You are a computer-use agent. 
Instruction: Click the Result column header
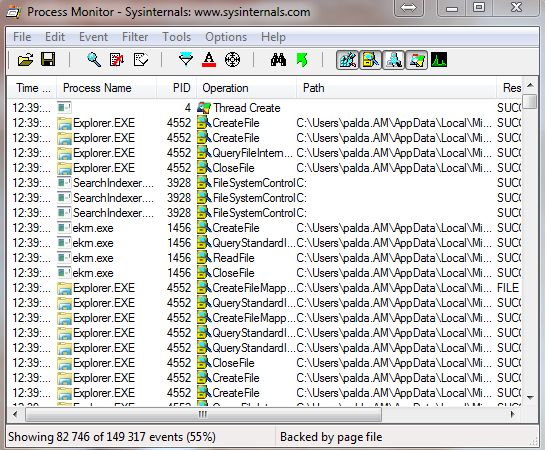coord(509,88)
